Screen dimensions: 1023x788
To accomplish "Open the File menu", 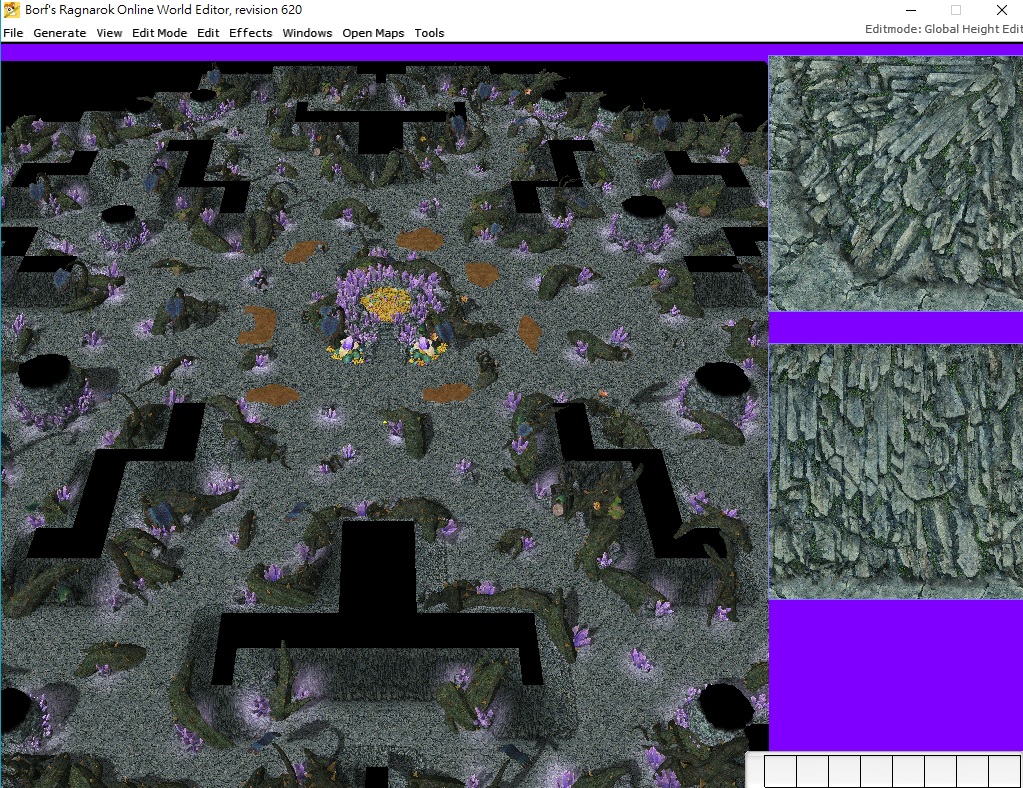I will [13, 33].
